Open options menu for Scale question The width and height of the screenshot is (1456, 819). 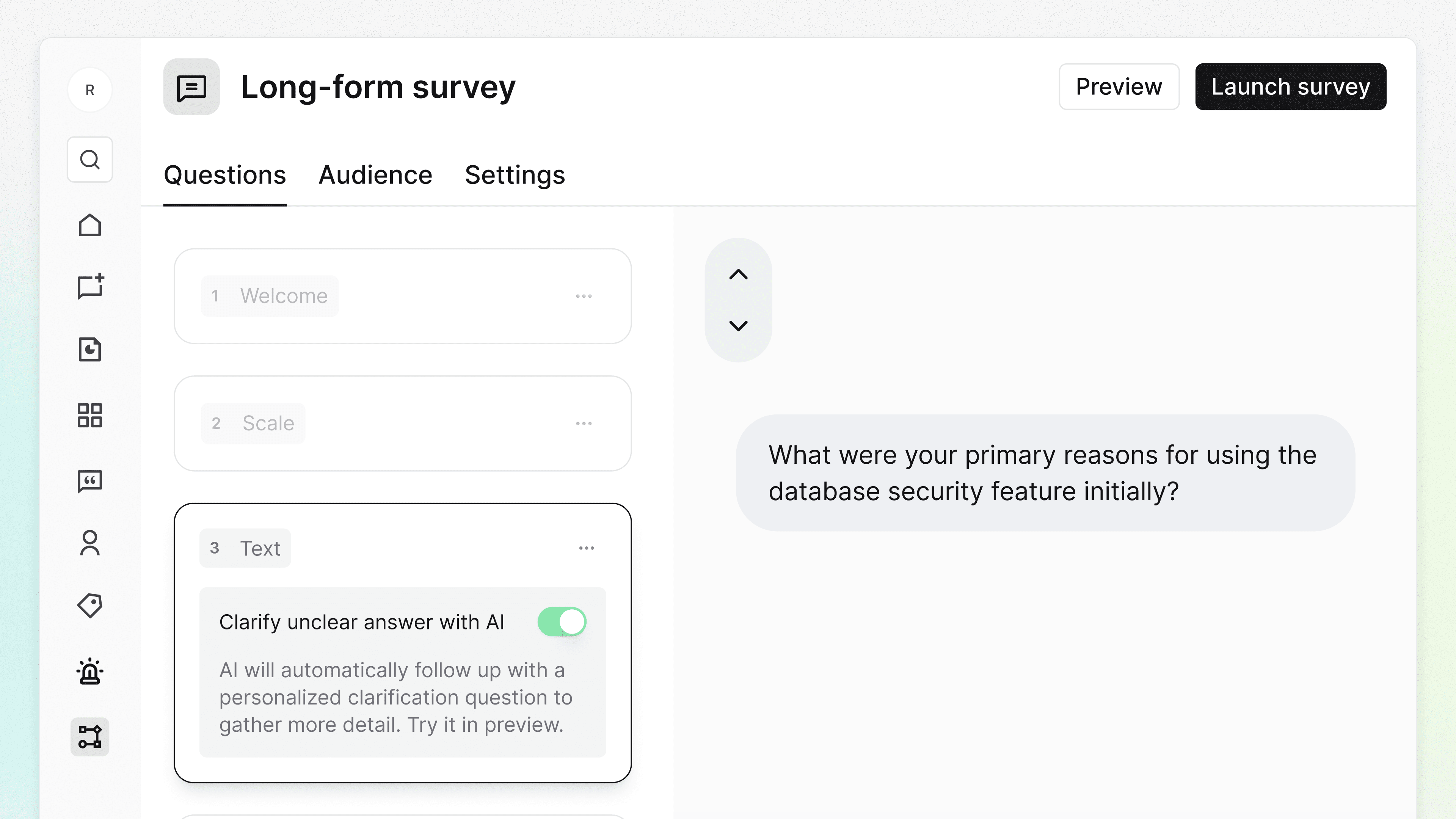pyautogui.click(x=583, y=424)
